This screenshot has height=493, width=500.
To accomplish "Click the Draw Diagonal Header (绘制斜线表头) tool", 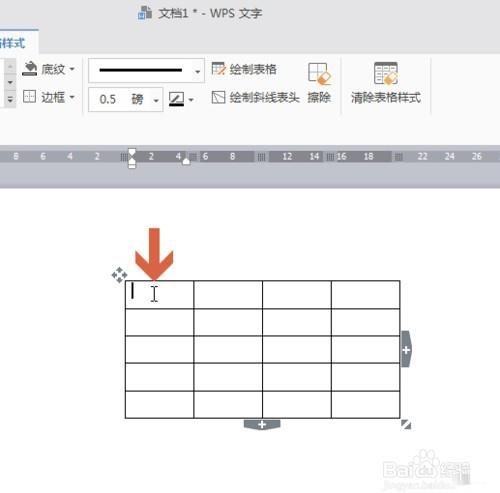I will [255, 97].
